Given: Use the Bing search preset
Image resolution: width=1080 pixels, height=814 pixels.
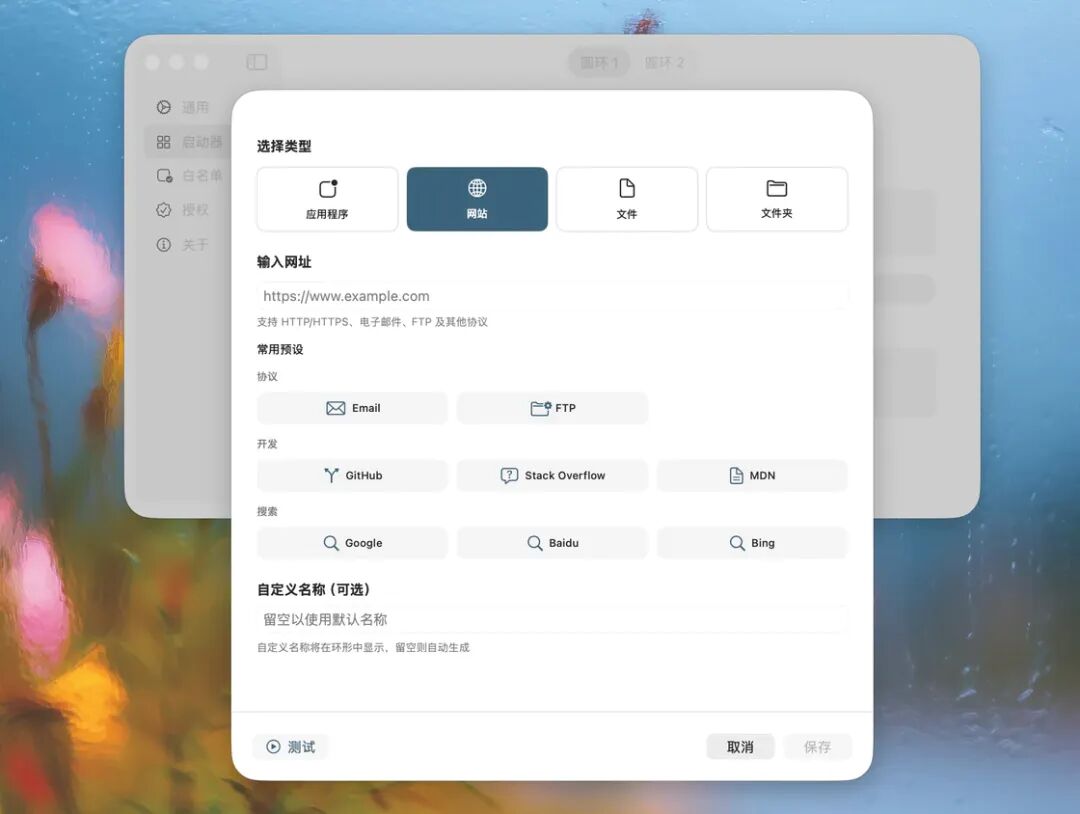Looking at the screenshot, I should 752,543.
